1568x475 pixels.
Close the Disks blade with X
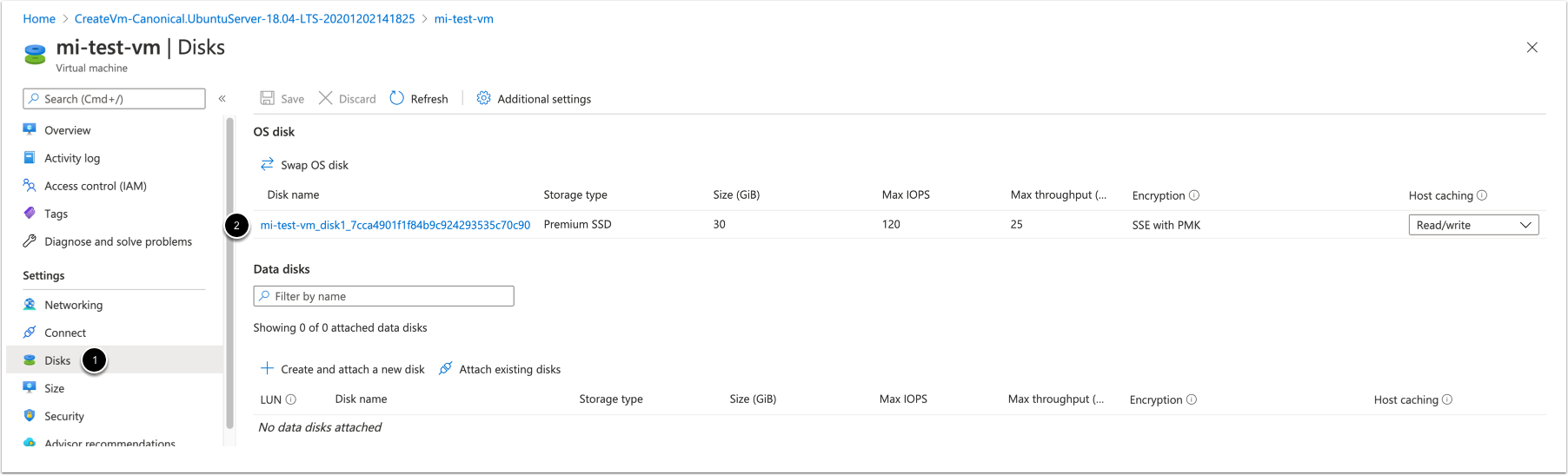[x=1531, y=48]
